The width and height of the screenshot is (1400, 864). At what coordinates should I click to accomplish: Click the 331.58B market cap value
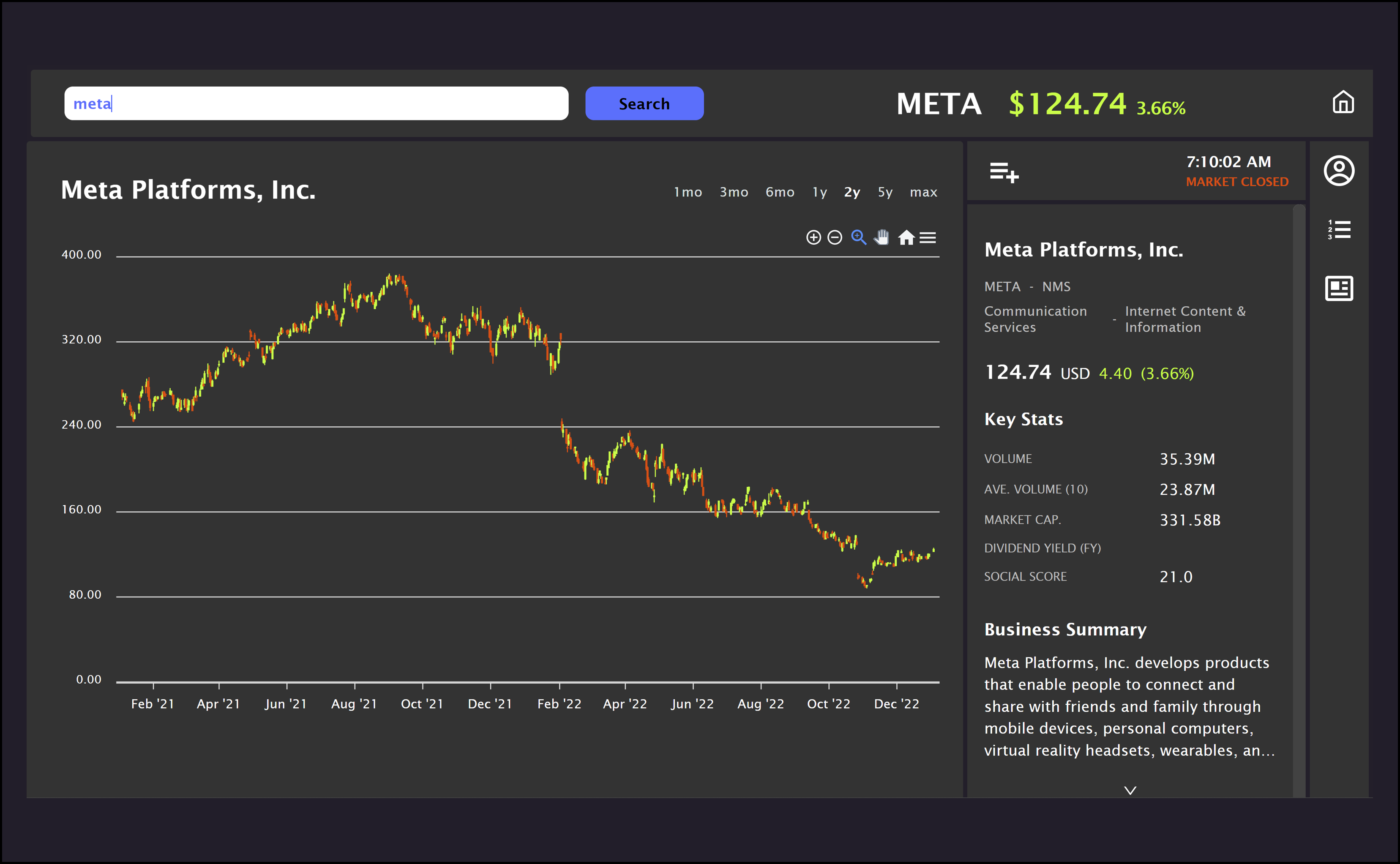1190,521
